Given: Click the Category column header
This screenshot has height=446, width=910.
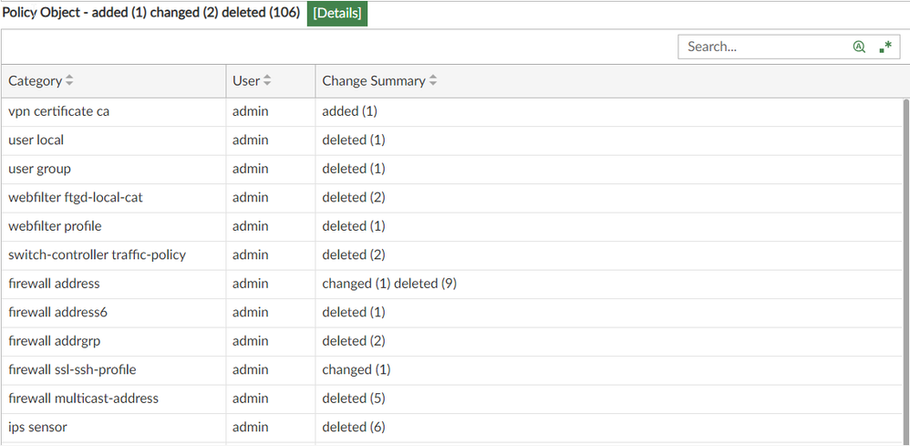Looking at the screenshot, I should [x=35, y=81].
